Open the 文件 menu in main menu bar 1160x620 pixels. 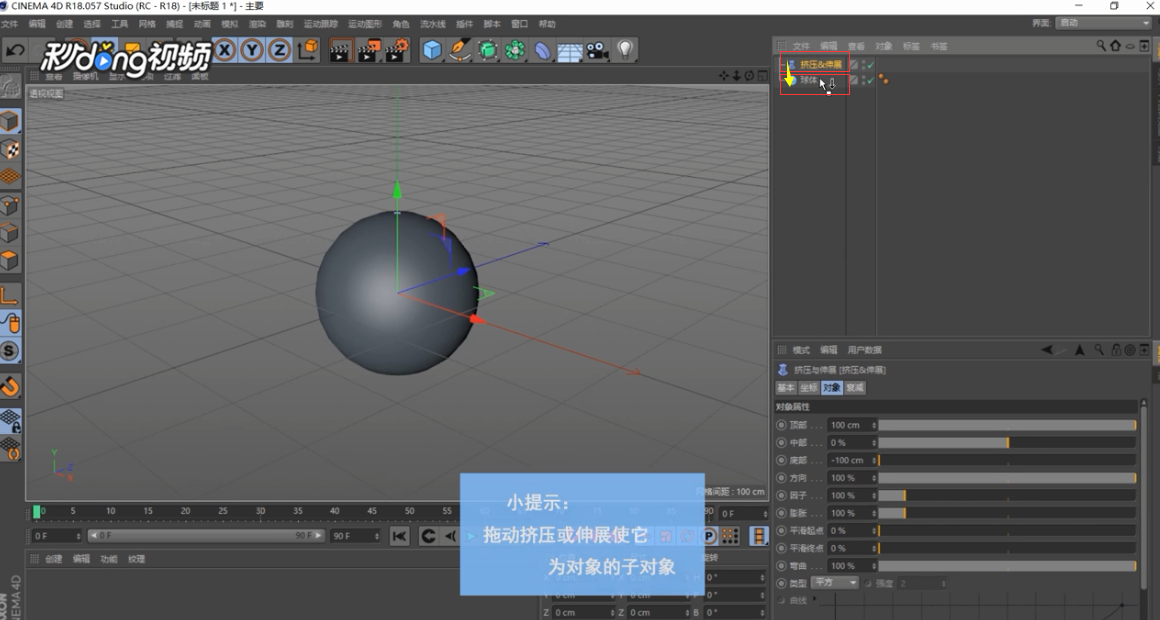[x=10, y=24]
